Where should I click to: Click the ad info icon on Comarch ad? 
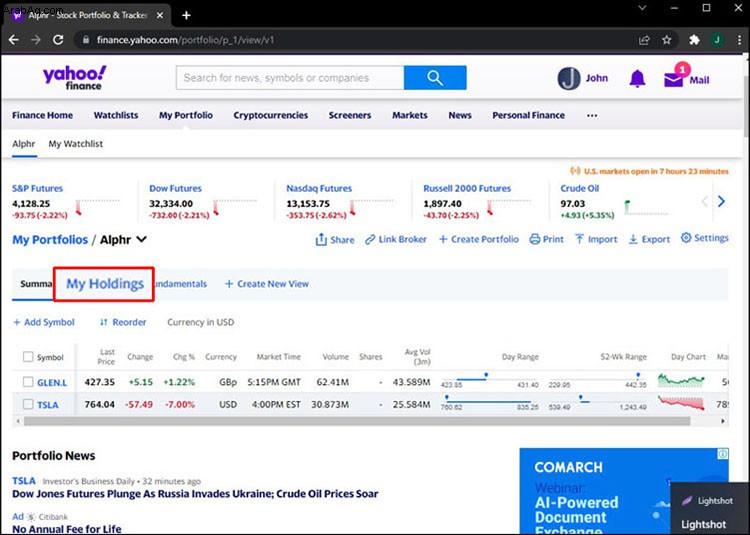(723, 453)
